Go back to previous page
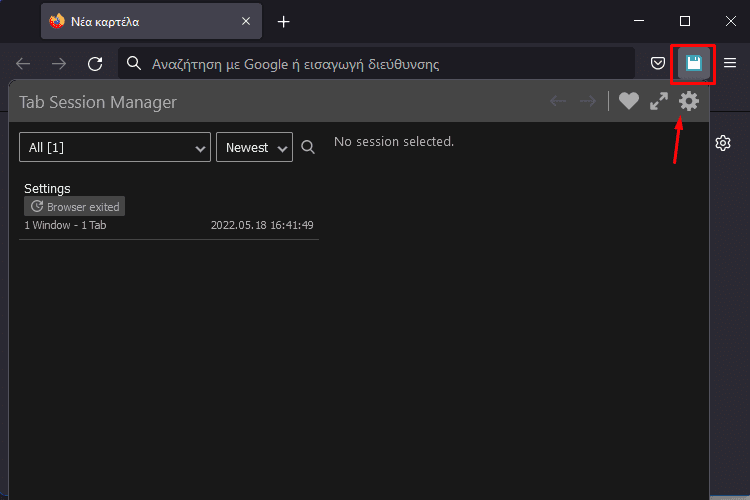The height and width of the screenshot is (500, 750). click(x=23, y=64)
